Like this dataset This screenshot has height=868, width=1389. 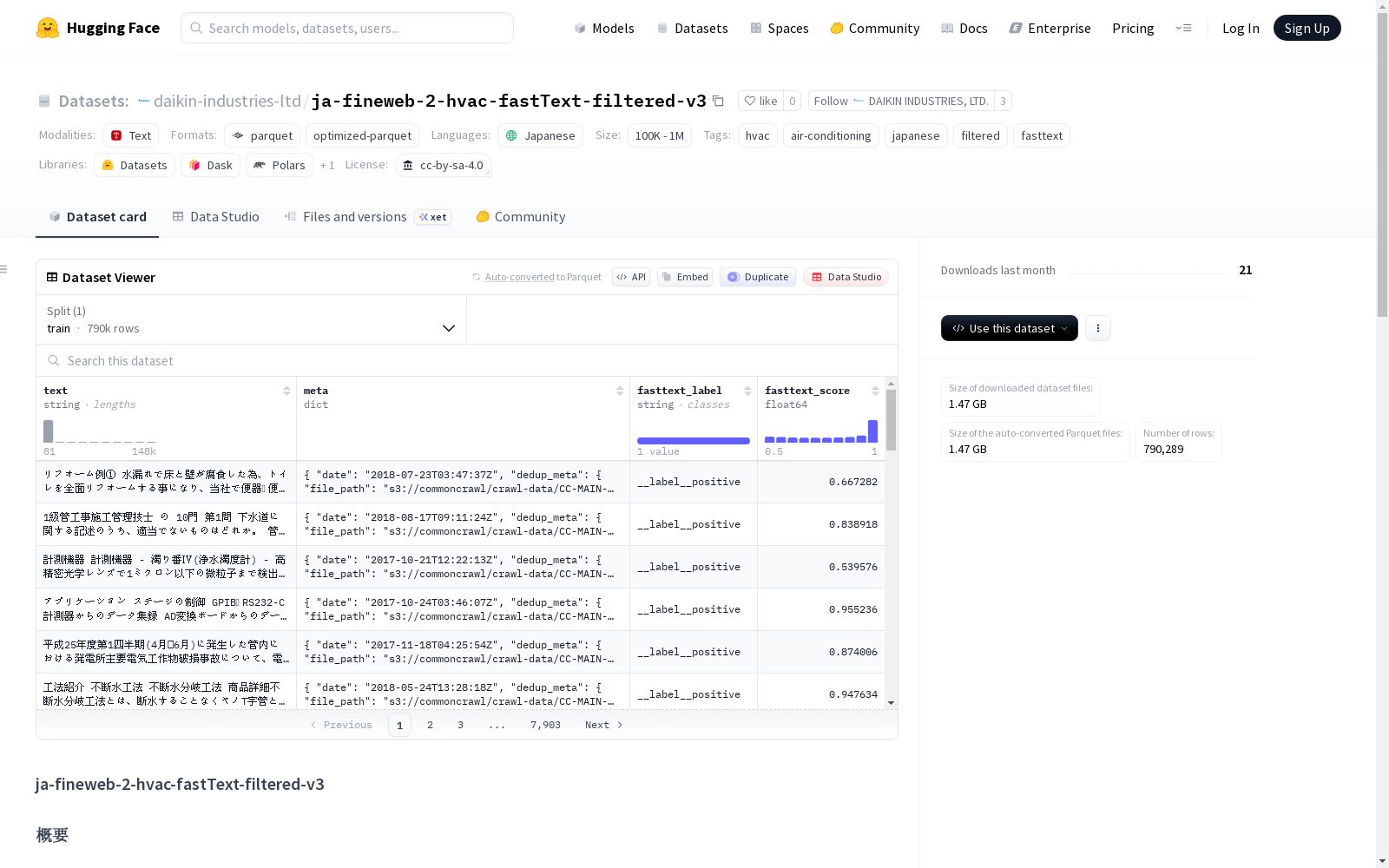[x=760, y=101]
